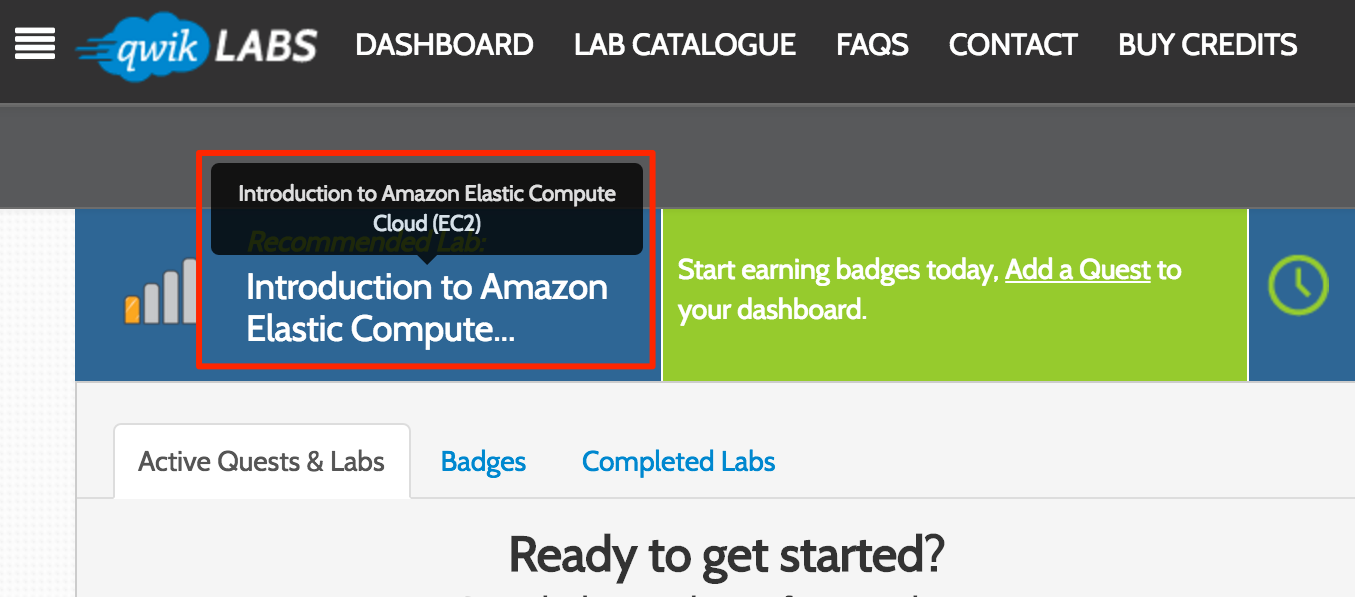Viewport: 1355px width, 597px height.
Task: Click the 'Start earning badges today' text
Action: tap(838, 270)
